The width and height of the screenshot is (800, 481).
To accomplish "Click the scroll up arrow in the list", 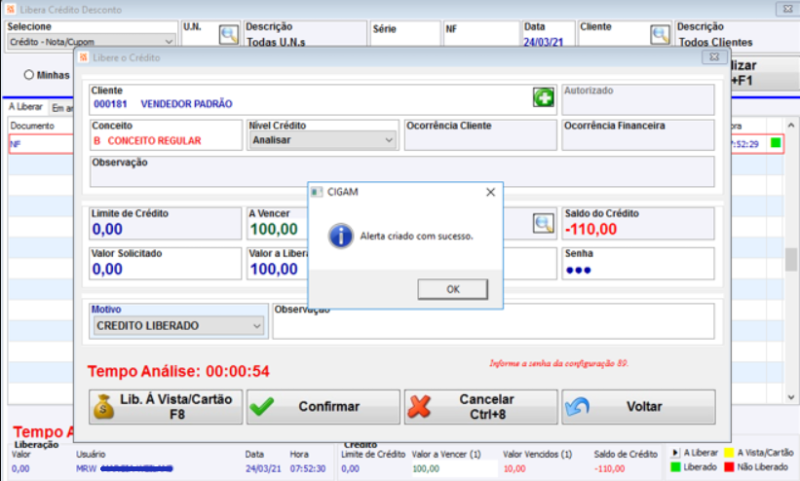I will coord(791,125).
